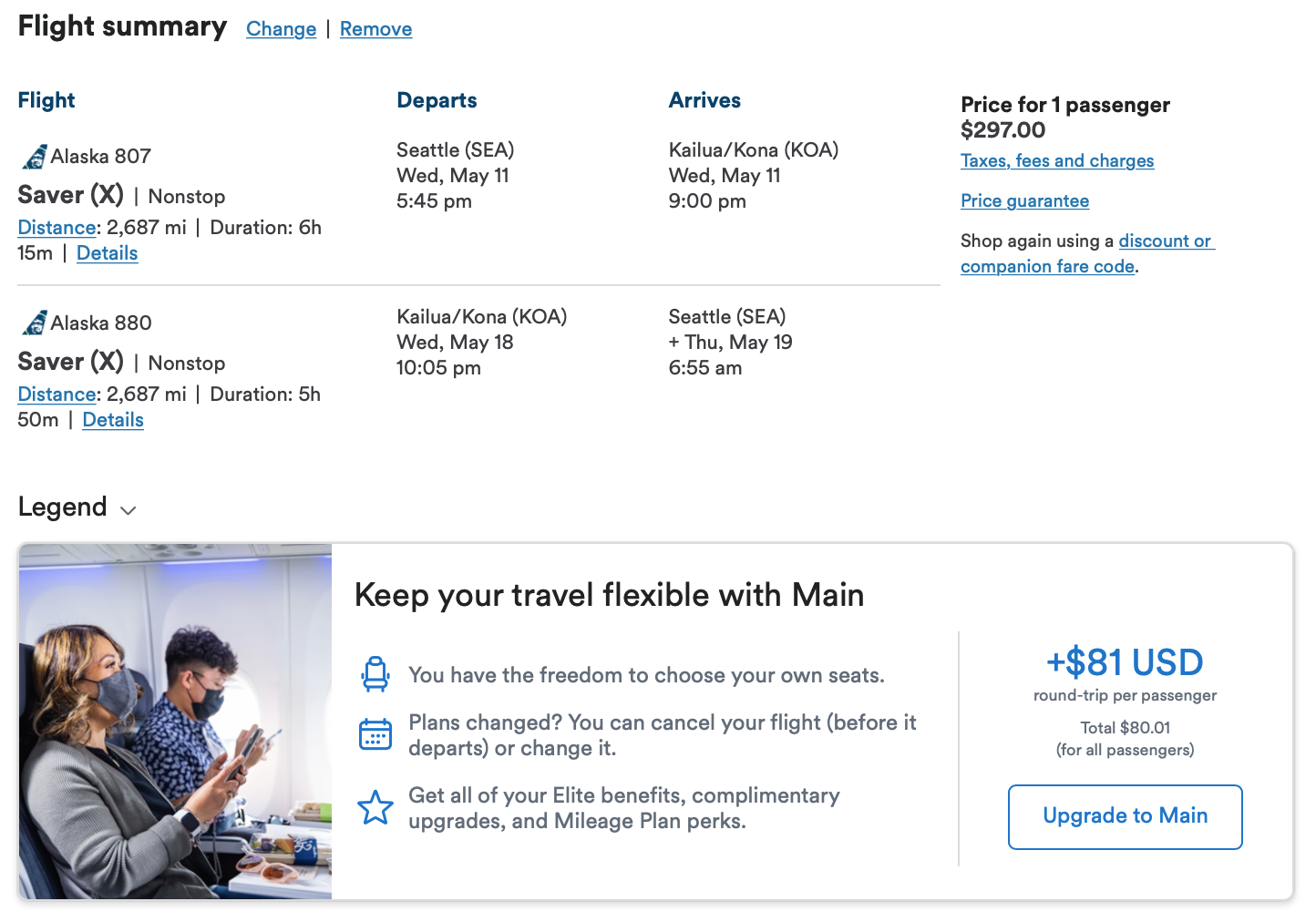Open Details for Alaska 807 flight
The image size is (1316, 922).
click(x=107, y=253)
